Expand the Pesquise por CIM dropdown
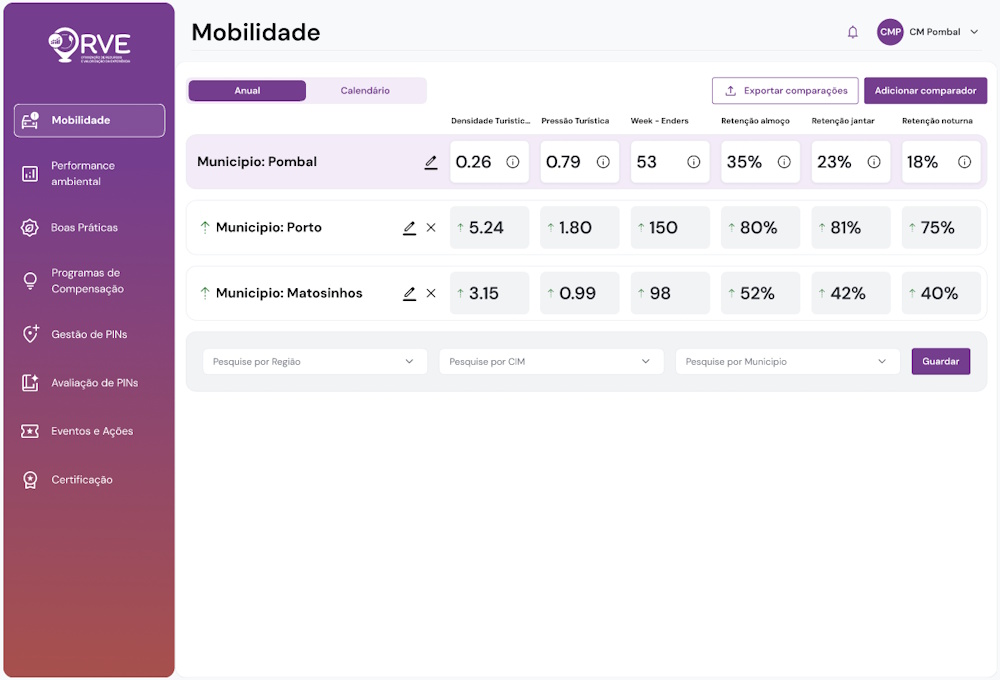Viewport: 1000px width, 680px height. click(550, 362)
